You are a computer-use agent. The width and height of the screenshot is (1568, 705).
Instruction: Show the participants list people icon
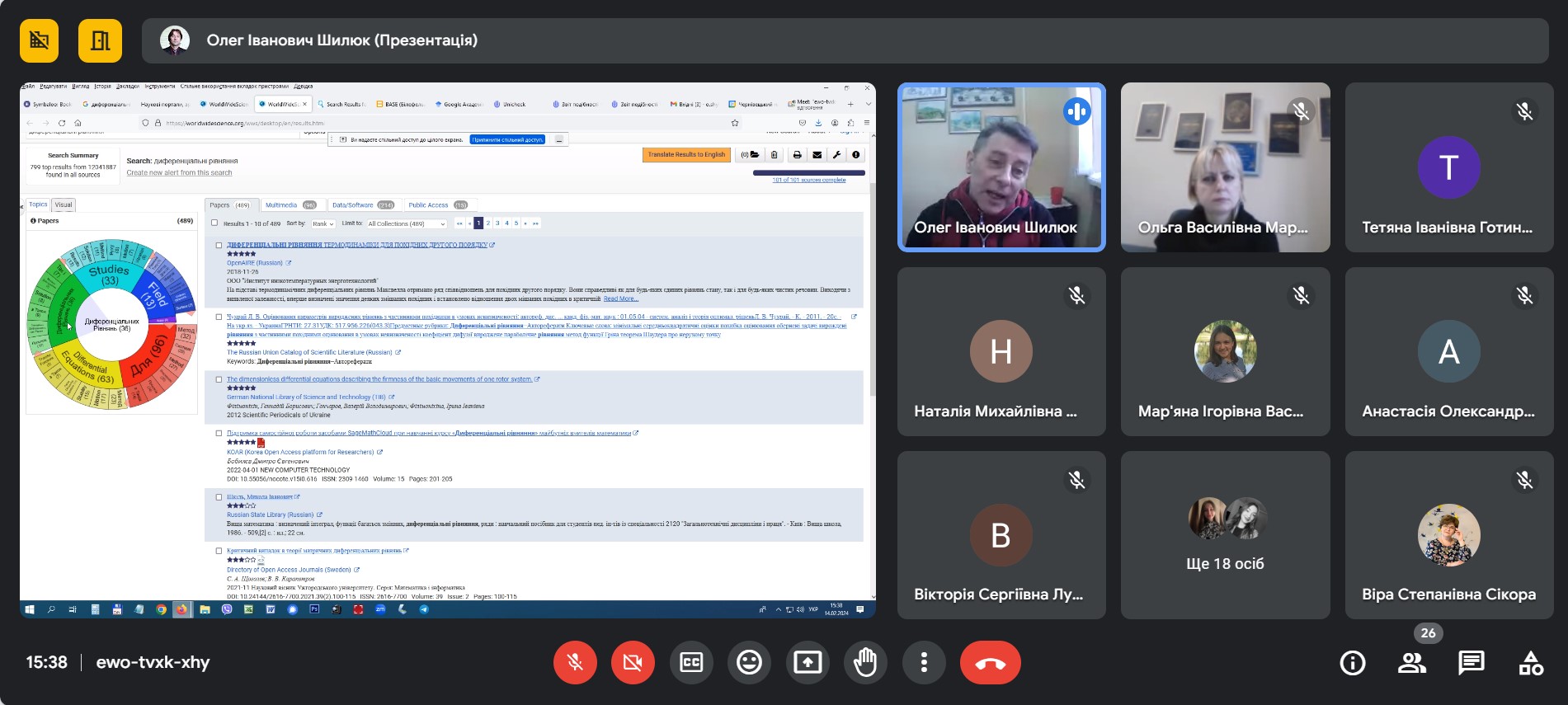[x=1412, y=662]
